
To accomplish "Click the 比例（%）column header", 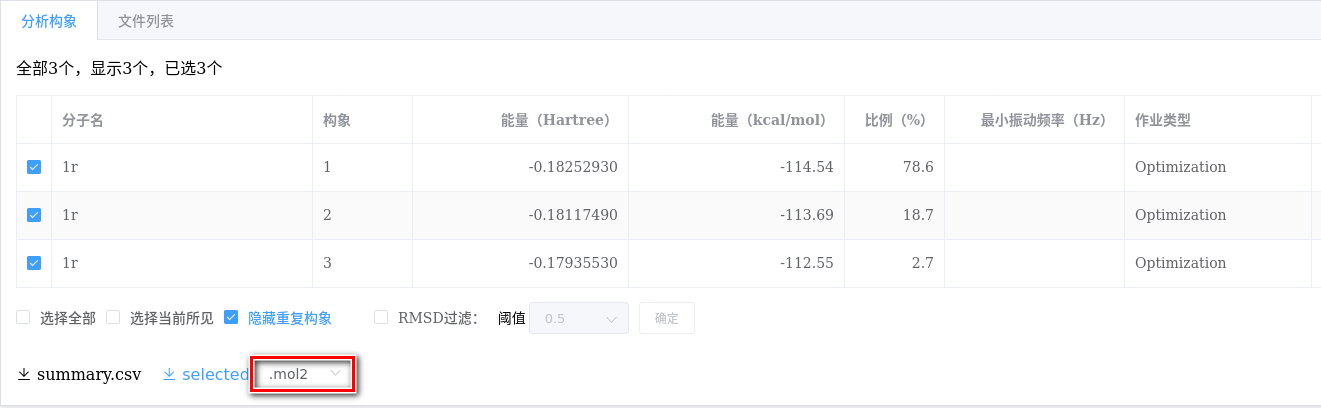I will pyautogui.click(x=895, y=120).
